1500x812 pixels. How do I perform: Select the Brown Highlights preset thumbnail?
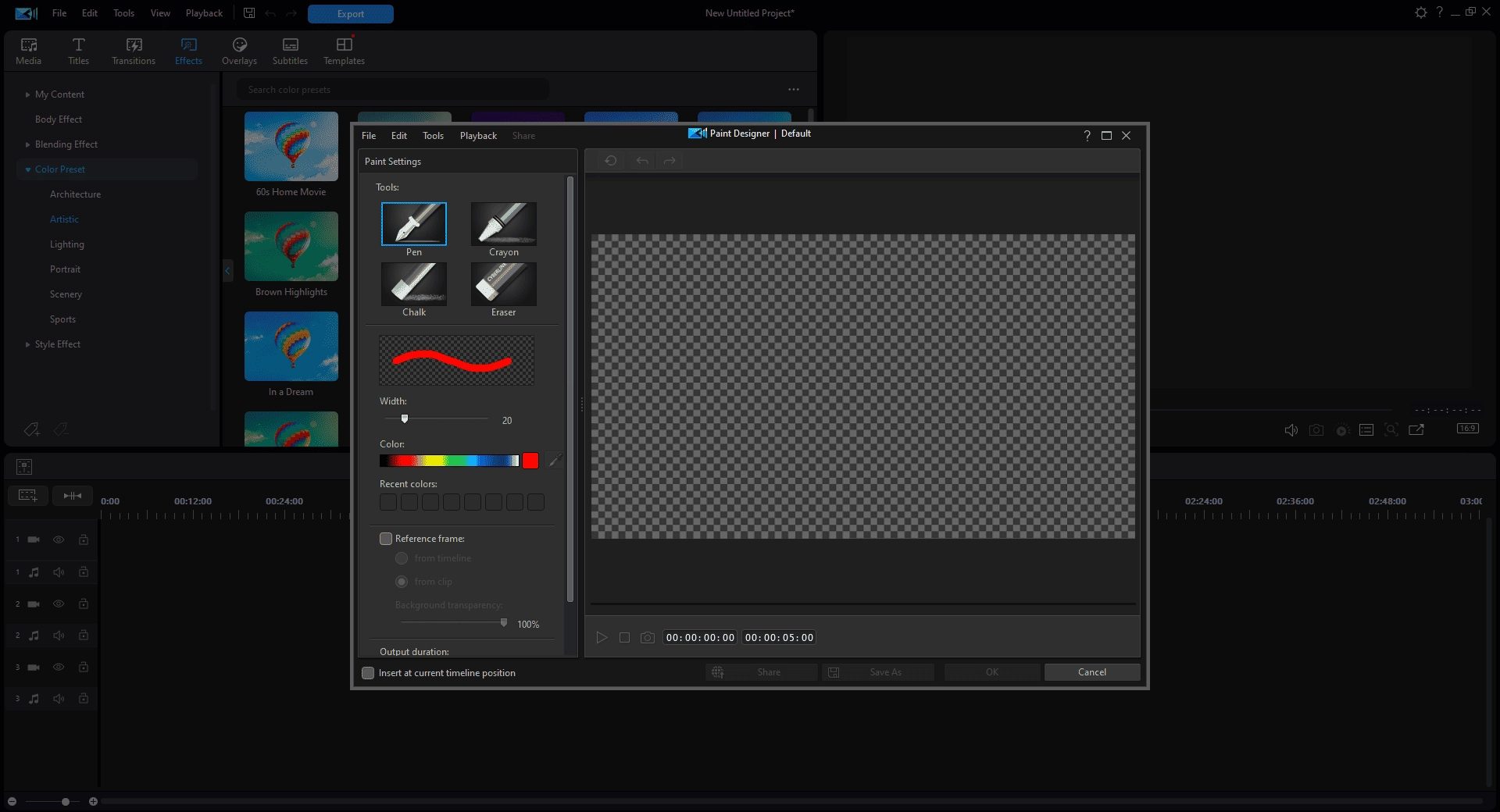click(x=291, y=247)
